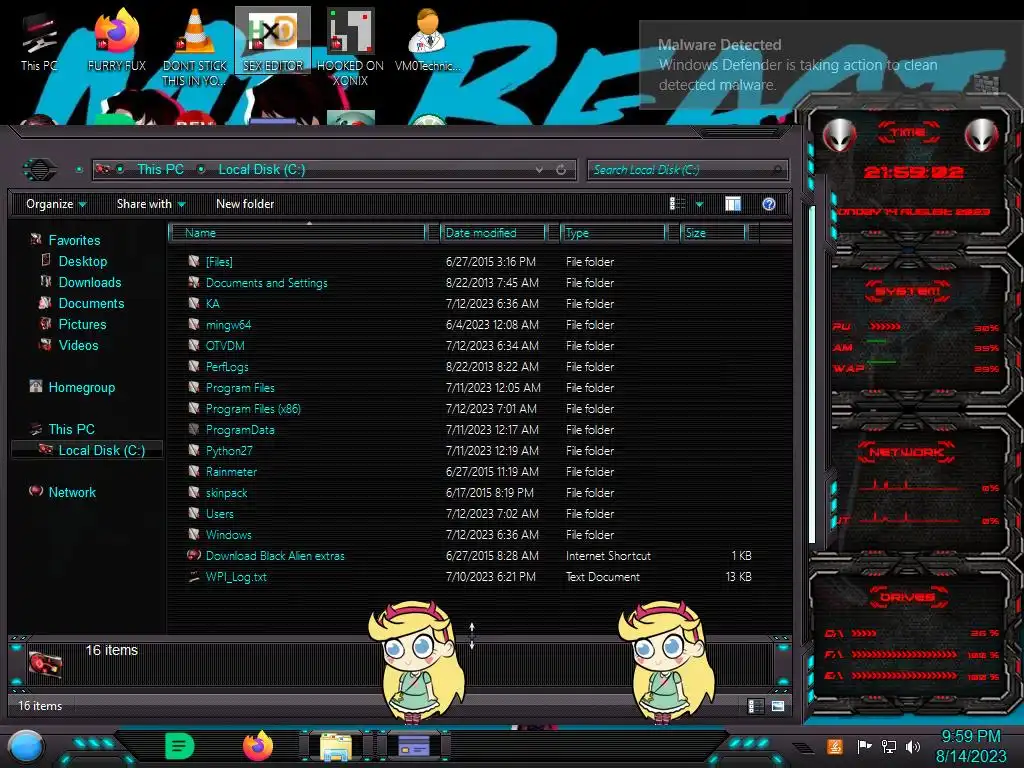Switch to large icons view in status bar
The width and height of the screenshot is (1024, 768).
tap(777, 706)
